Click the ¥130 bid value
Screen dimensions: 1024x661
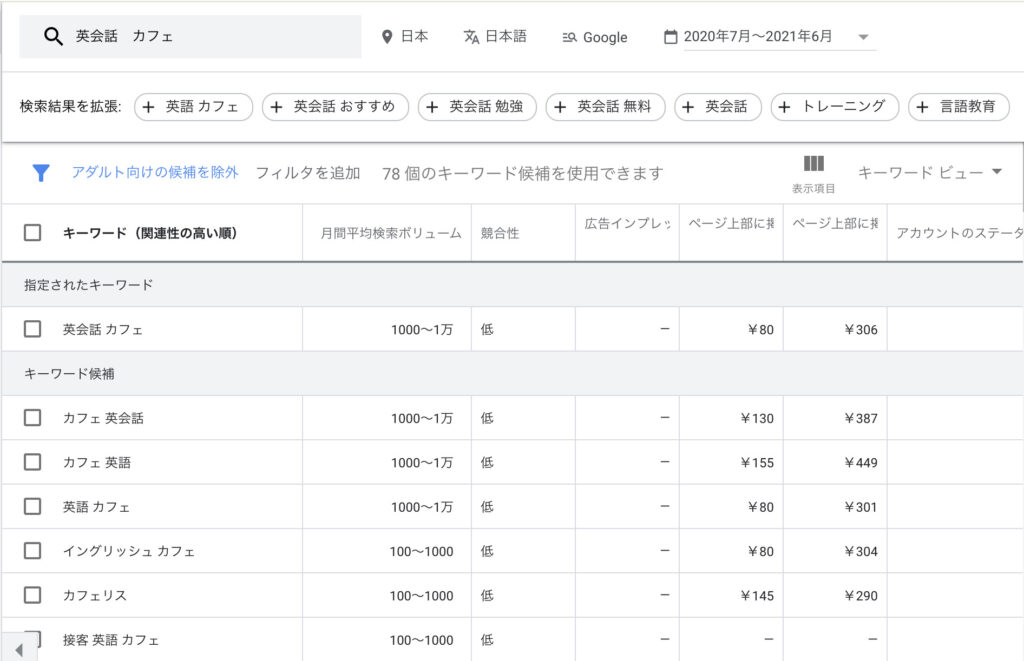(x=757, y=418)
